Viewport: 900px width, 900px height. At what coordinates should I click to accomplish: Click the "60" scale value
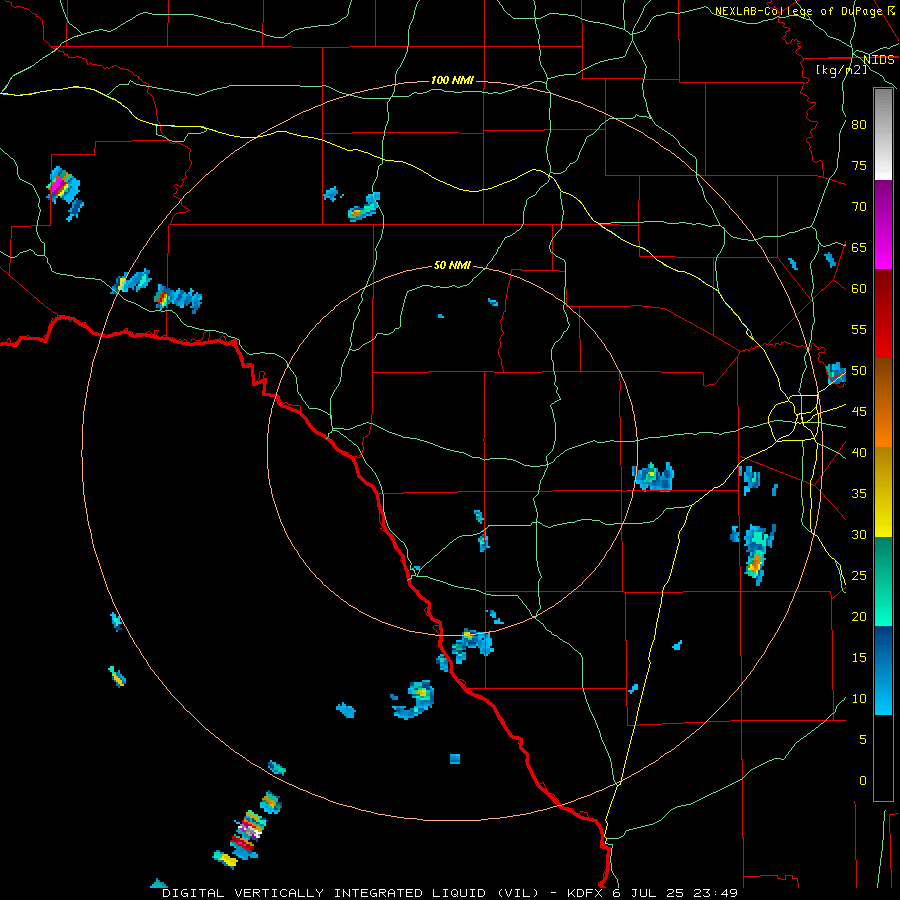[x=859, y=289]
